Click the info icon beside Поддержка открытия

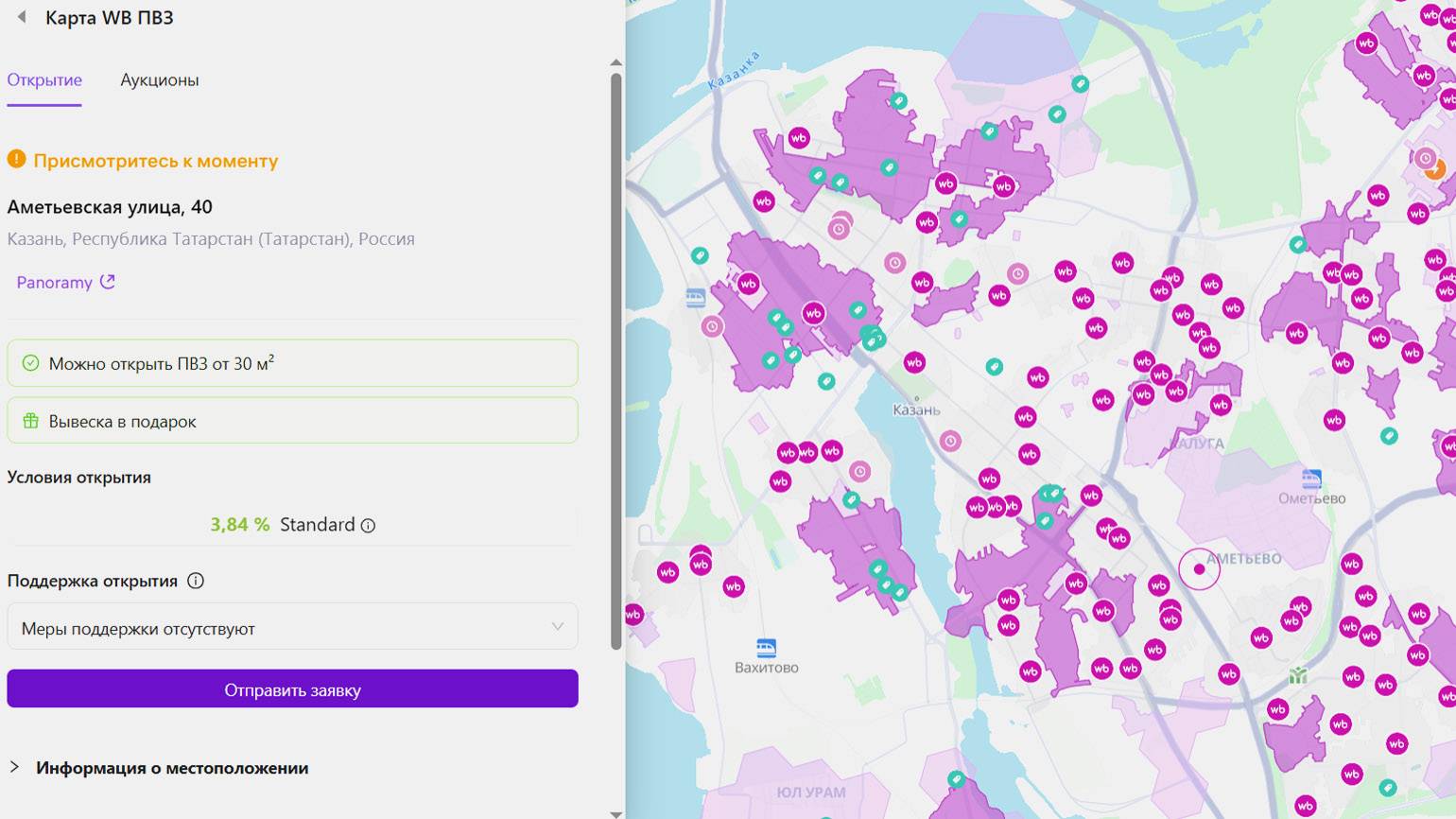point(196,581)
